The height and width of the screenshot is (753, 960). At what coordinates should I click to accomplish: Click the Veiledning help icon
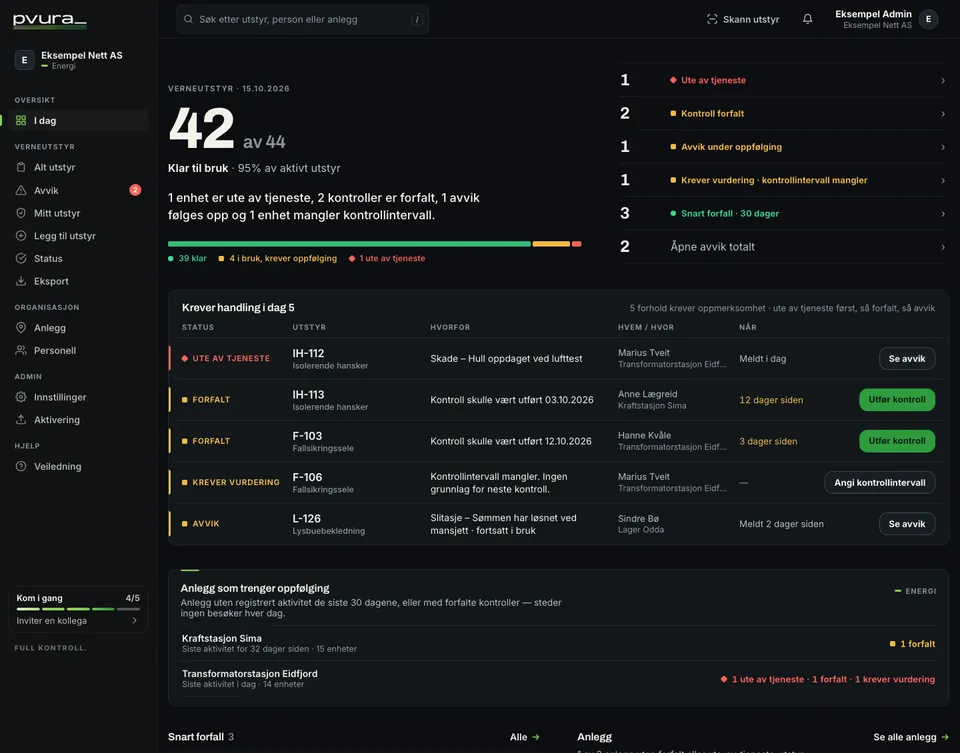pyautogui.click(x=21, y=466)
